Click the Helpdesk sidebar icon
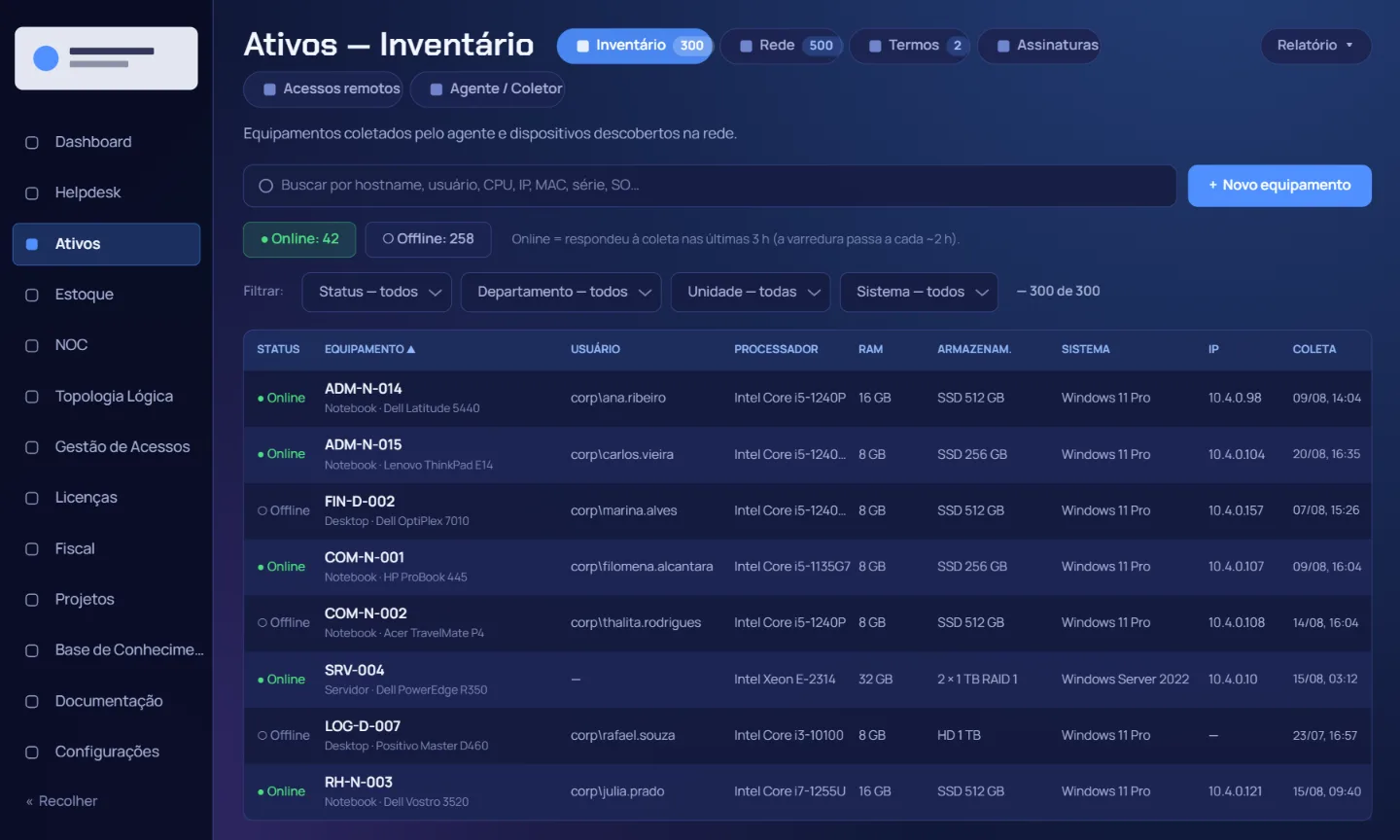The image size is (1400, 840). [32, 192]
